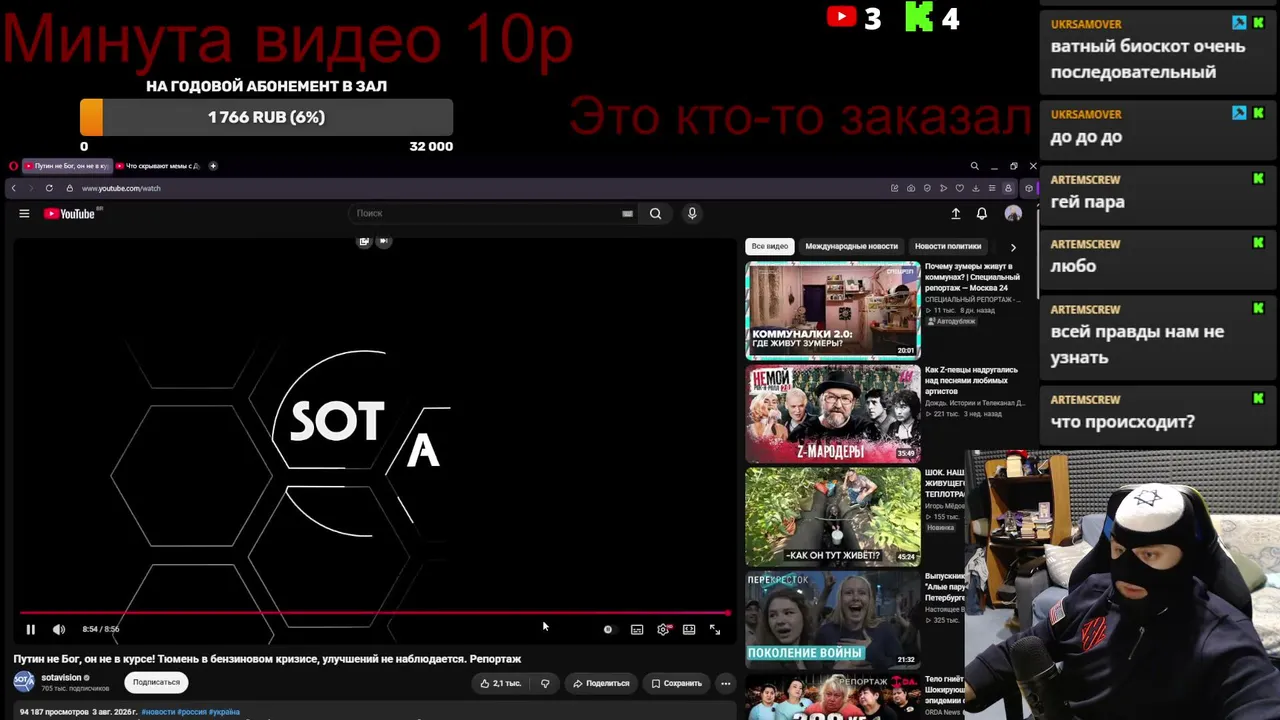Open the YouTube upload/create button

pos(956,213)
